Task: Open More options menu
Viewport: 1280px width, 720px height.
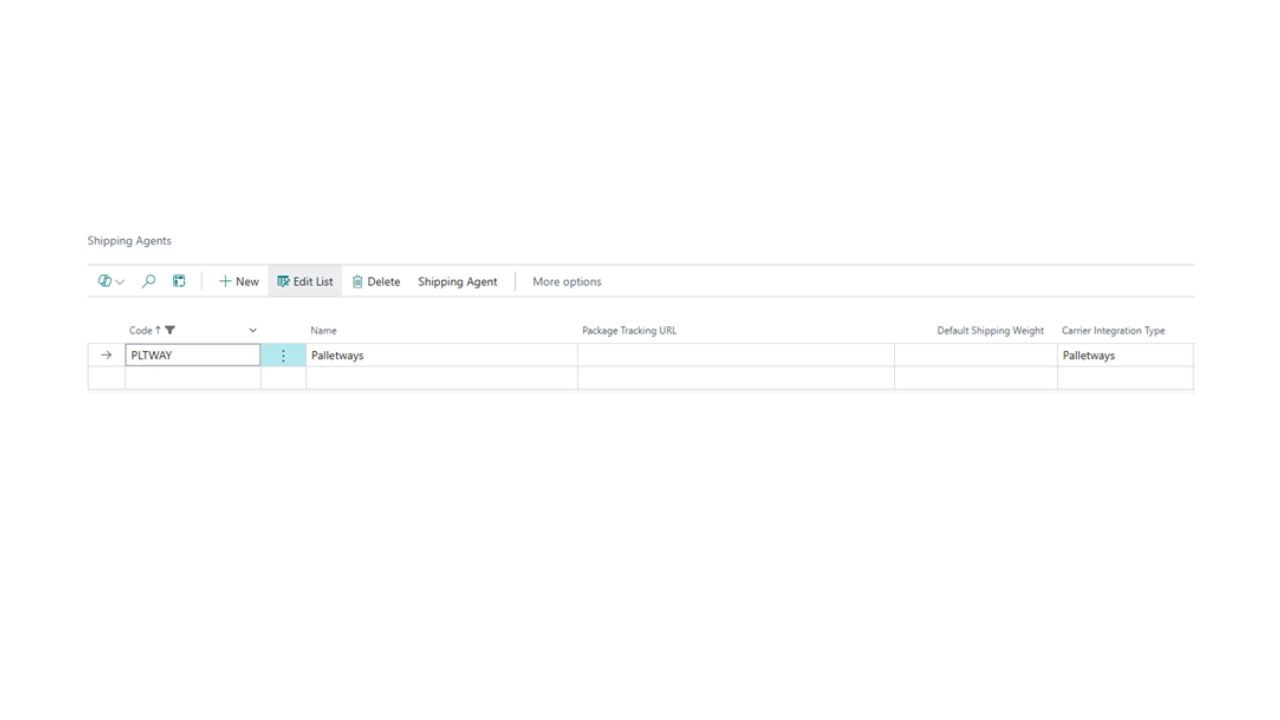Action: [x=567, y=282]
